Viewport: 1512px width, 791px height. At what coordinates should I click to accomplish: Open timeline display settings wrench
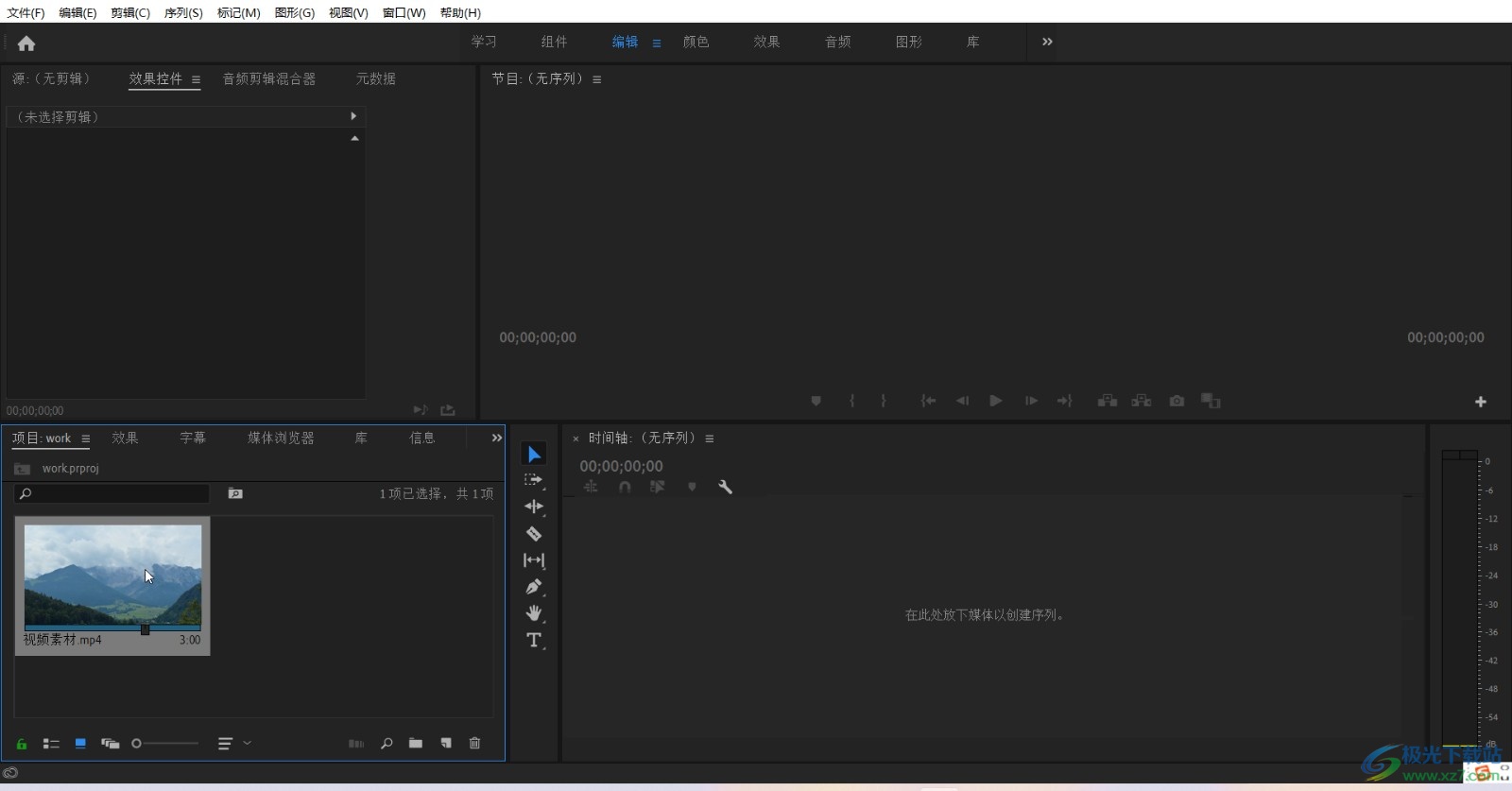pyautogui.click(x=725, y=487)
